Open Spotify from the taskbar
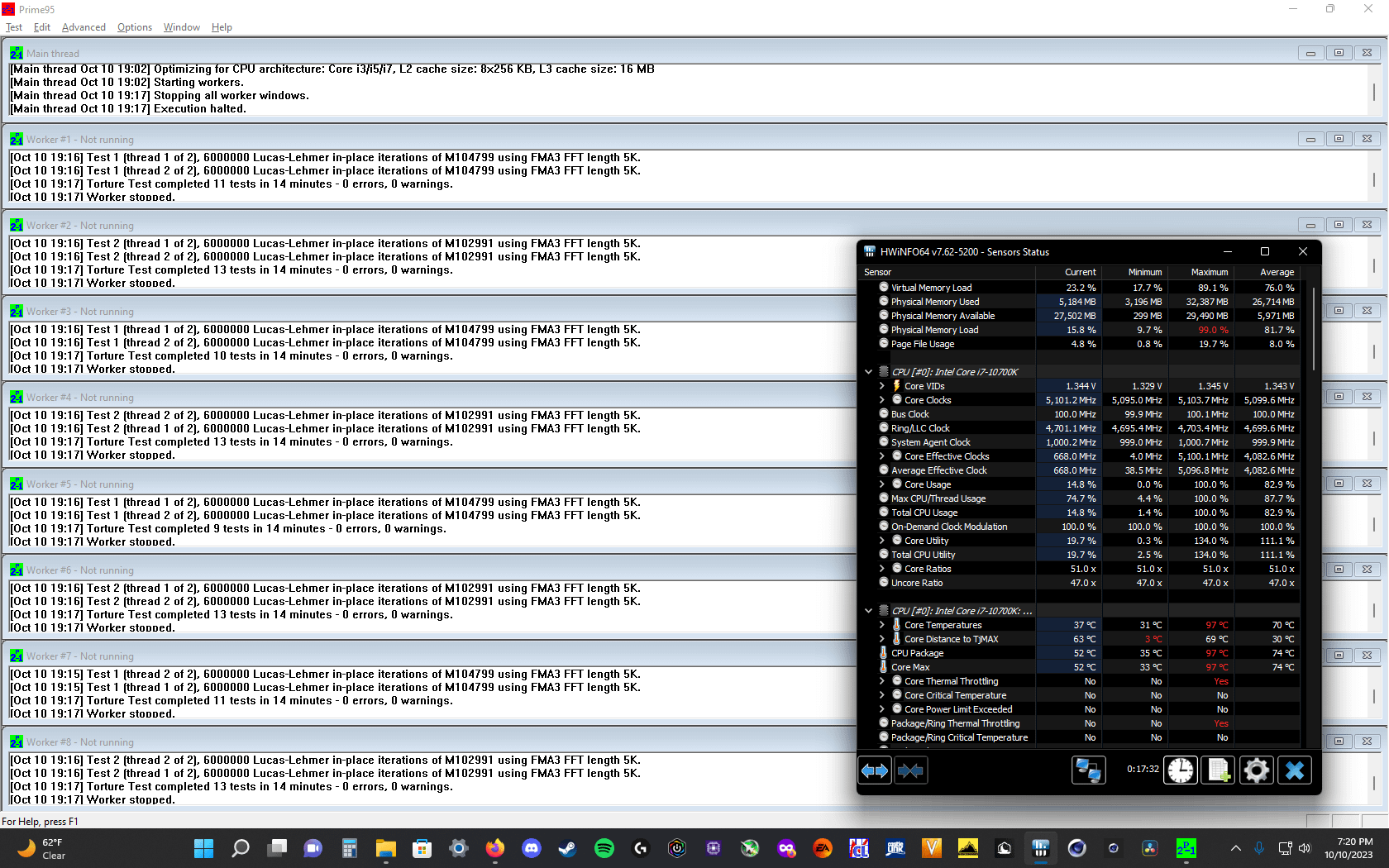The height and width of the screenshot is (868, 1389). click(604, 848)
